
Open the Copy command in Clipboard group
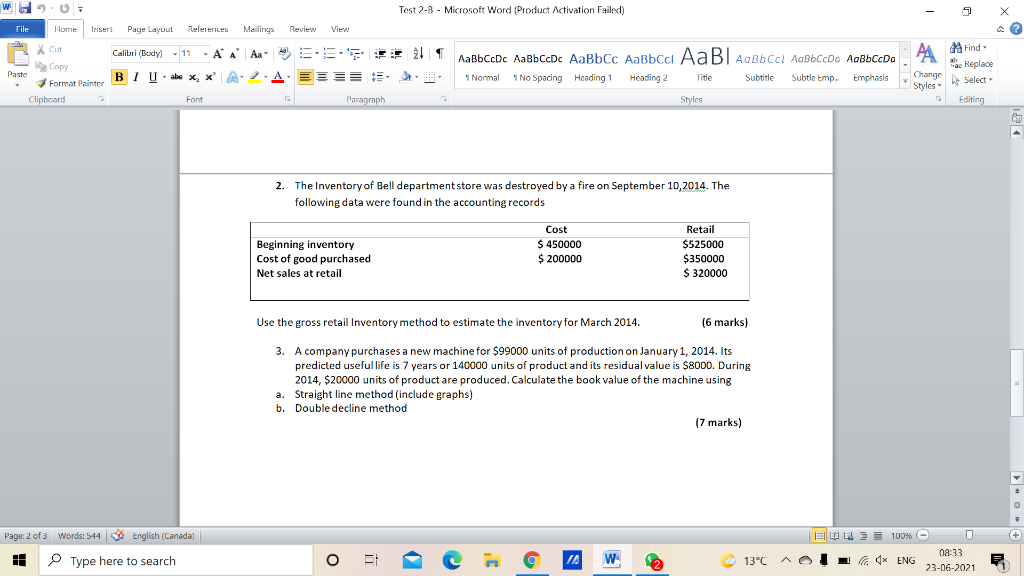pos(58,66)
